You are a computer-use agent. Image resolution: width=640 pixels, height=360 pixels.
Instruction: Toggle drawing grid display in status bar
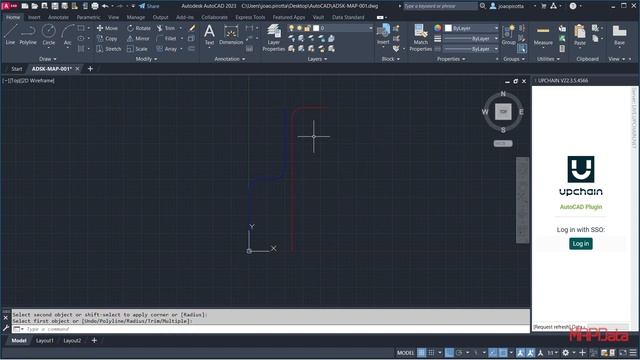tap(421, 353)
